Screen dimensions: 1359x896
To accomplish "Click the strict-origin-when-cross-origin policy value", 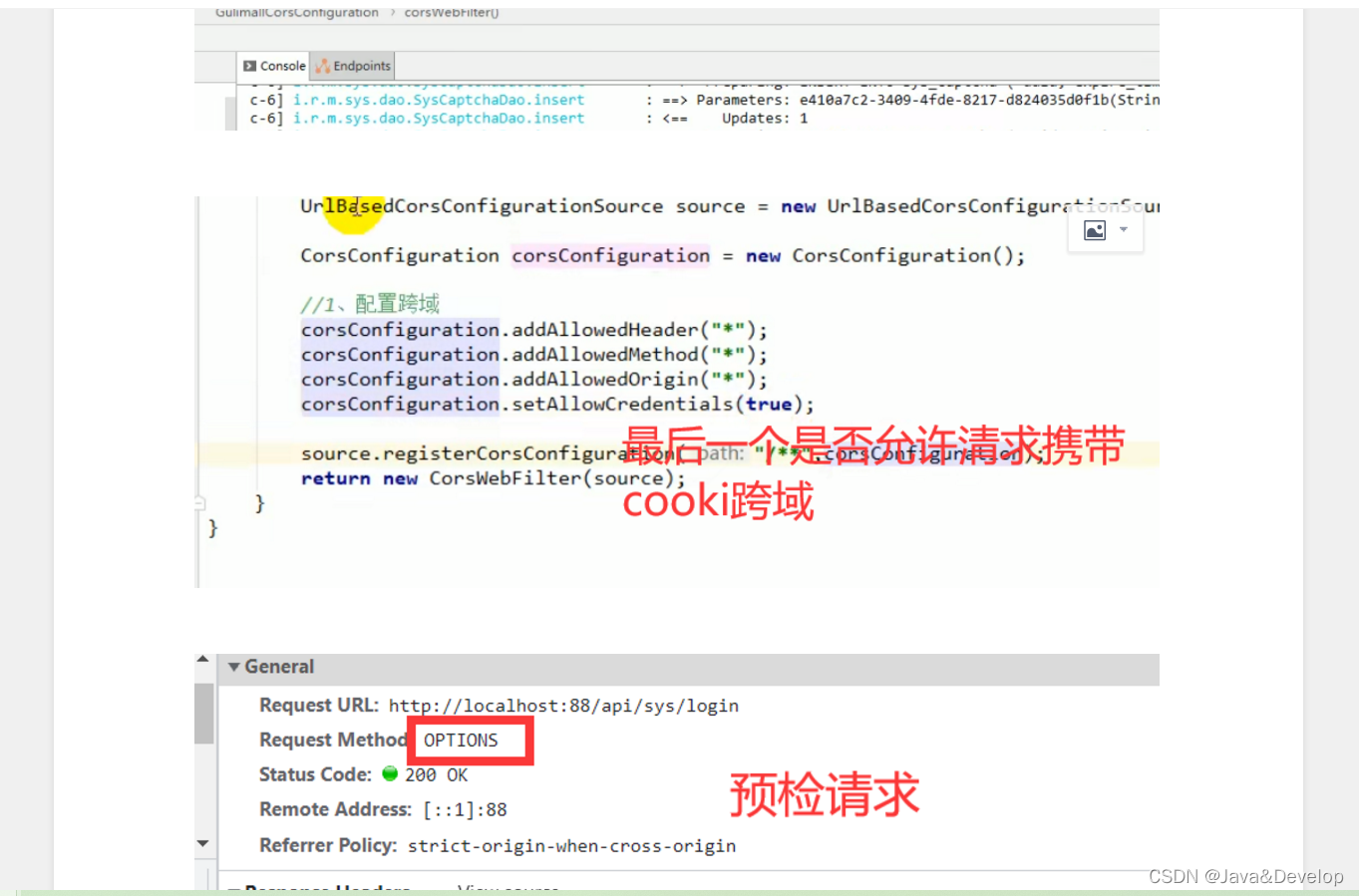I will click(571, 846).
